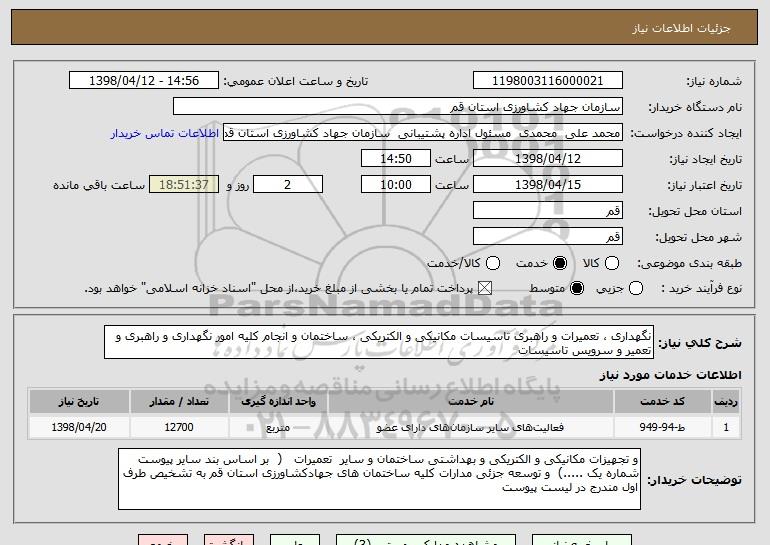Viewport: 770px width, 545px height.
Task: Click the توضیحات خریدار text box
Action: click(379, 479)
